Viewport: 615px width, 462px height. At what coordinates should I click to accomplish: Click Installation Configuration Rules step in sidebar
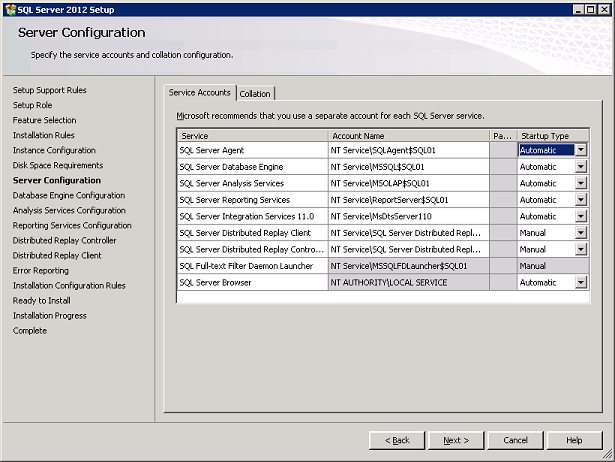[x=69, y=286]
